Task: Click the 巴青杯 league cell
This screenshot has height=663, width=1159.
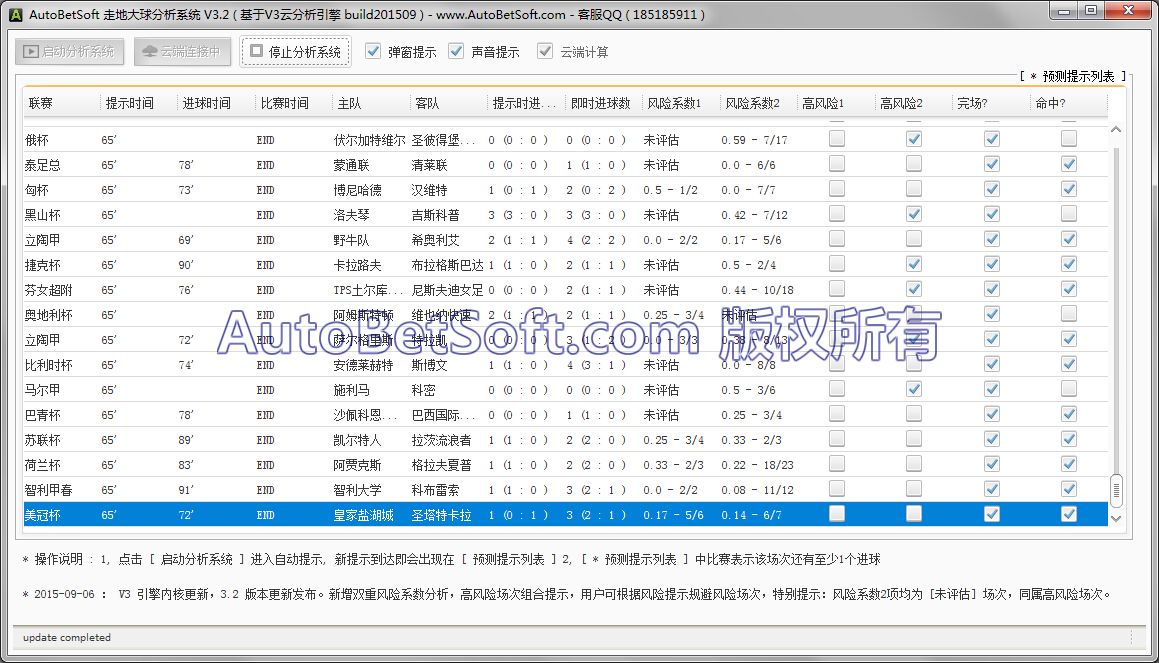Action: (x=43, y=415)
